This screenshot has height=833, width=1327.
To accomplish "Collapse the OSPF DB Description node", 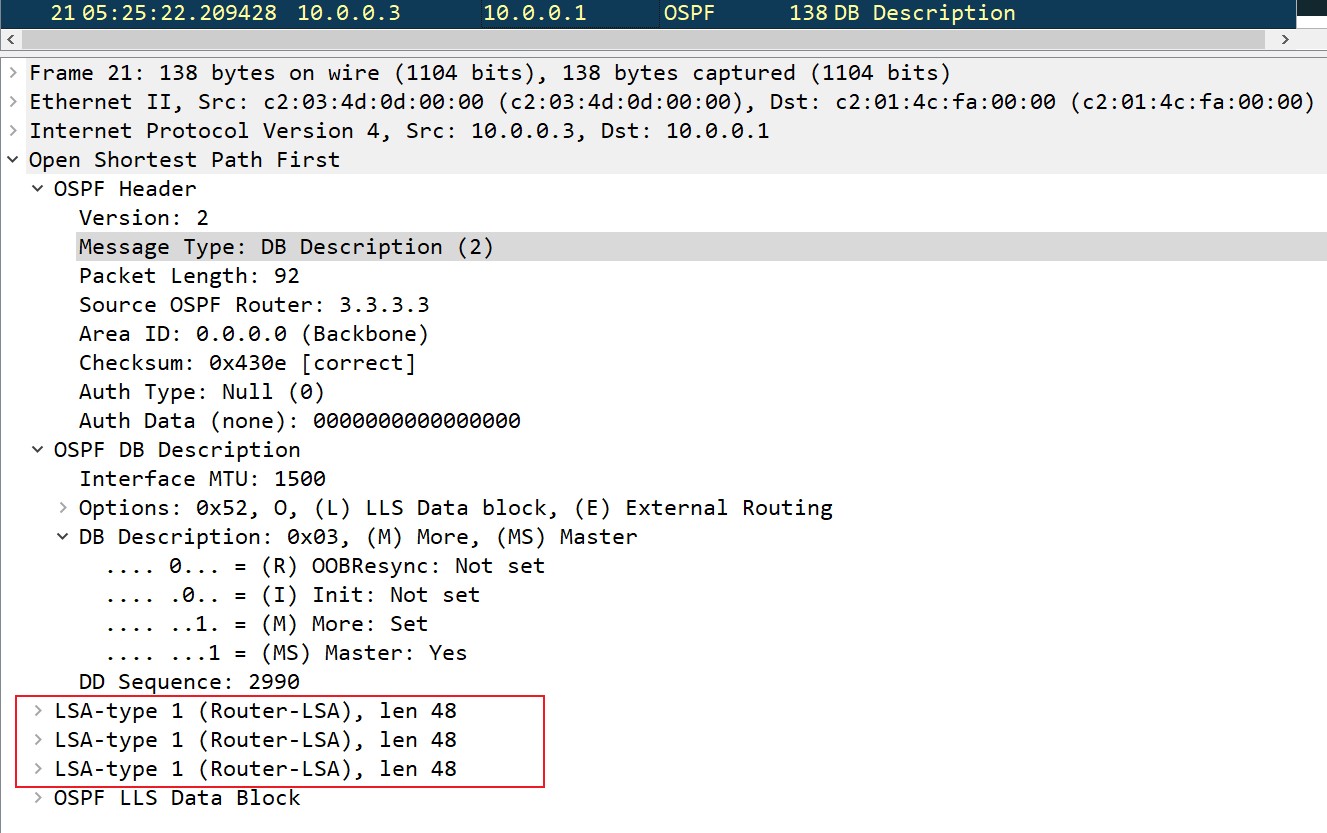I will click(x=38, y=450).
